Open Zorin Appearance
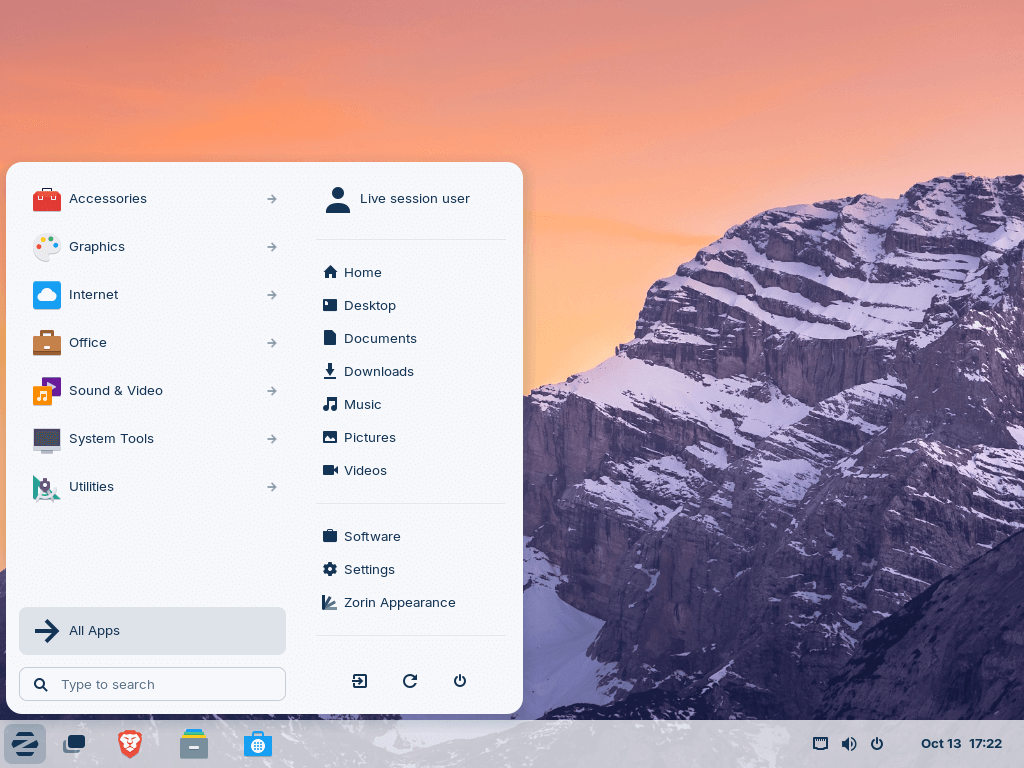Image resolution: width=1024 pixels, height=768 pixels. point(400,602)
